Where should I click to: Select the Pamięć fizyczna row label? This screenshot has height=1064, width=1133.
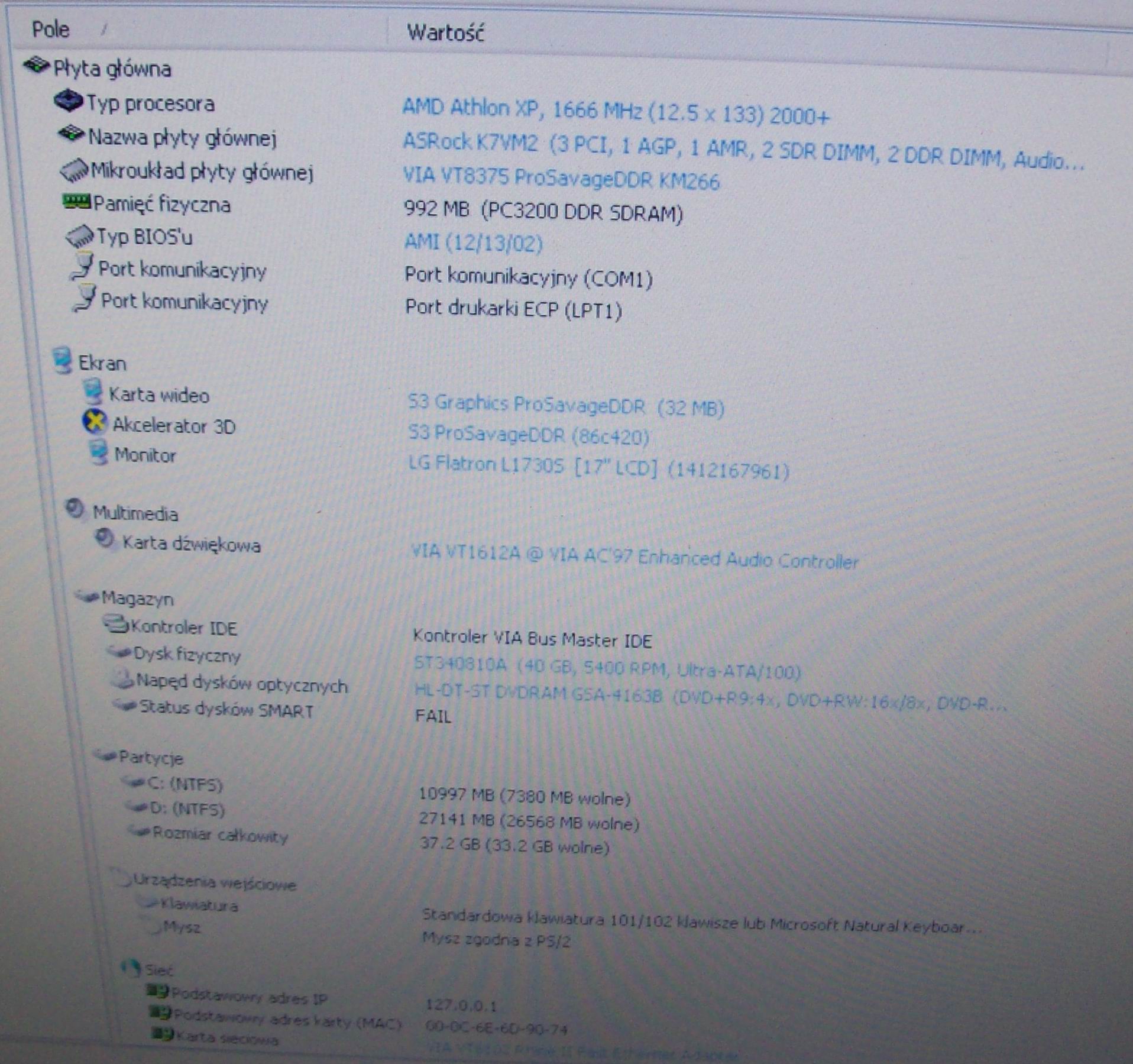[162, 205]
